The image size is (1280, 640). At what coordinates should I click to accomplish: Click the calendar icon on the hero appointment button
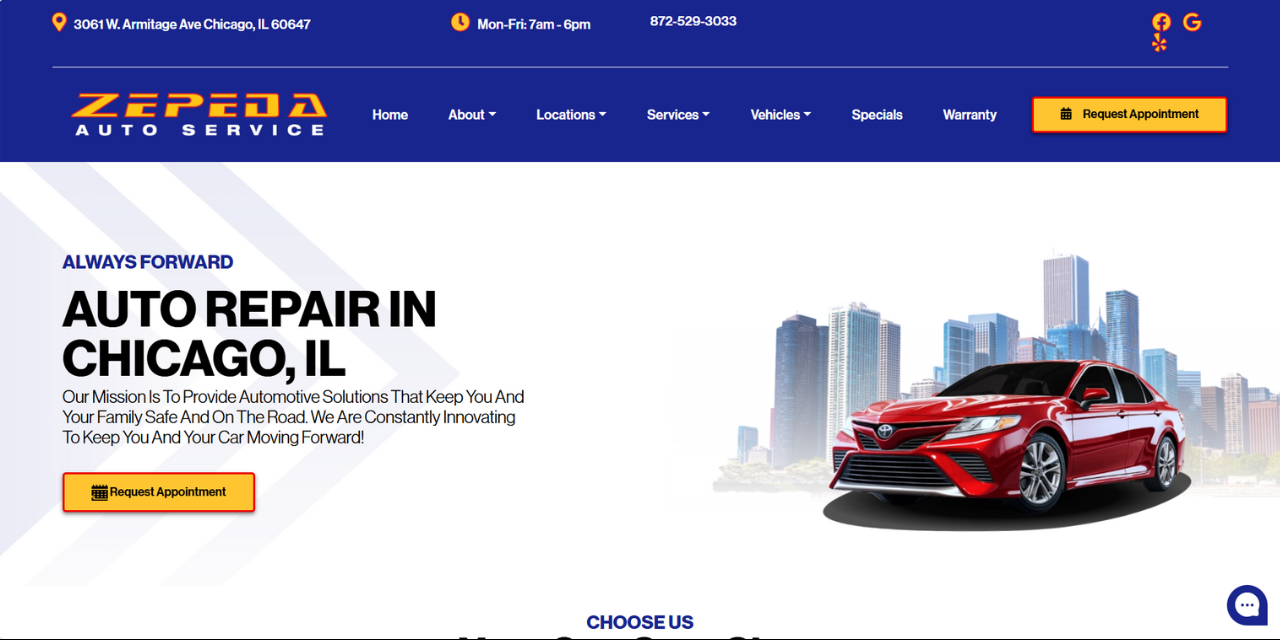pos(98,491)
